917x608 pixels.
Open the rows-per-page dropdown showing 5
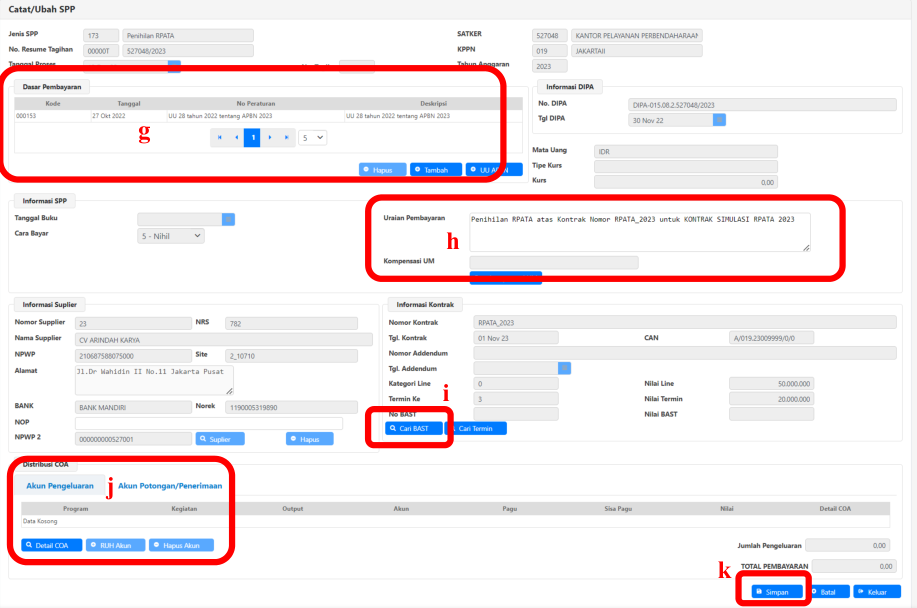click(x=313, y=138)
